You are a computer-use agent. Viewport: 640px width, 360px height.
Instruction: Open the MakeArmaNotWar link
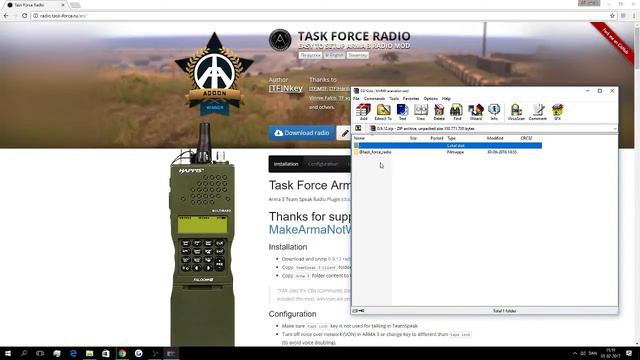[x=309, y=229]
